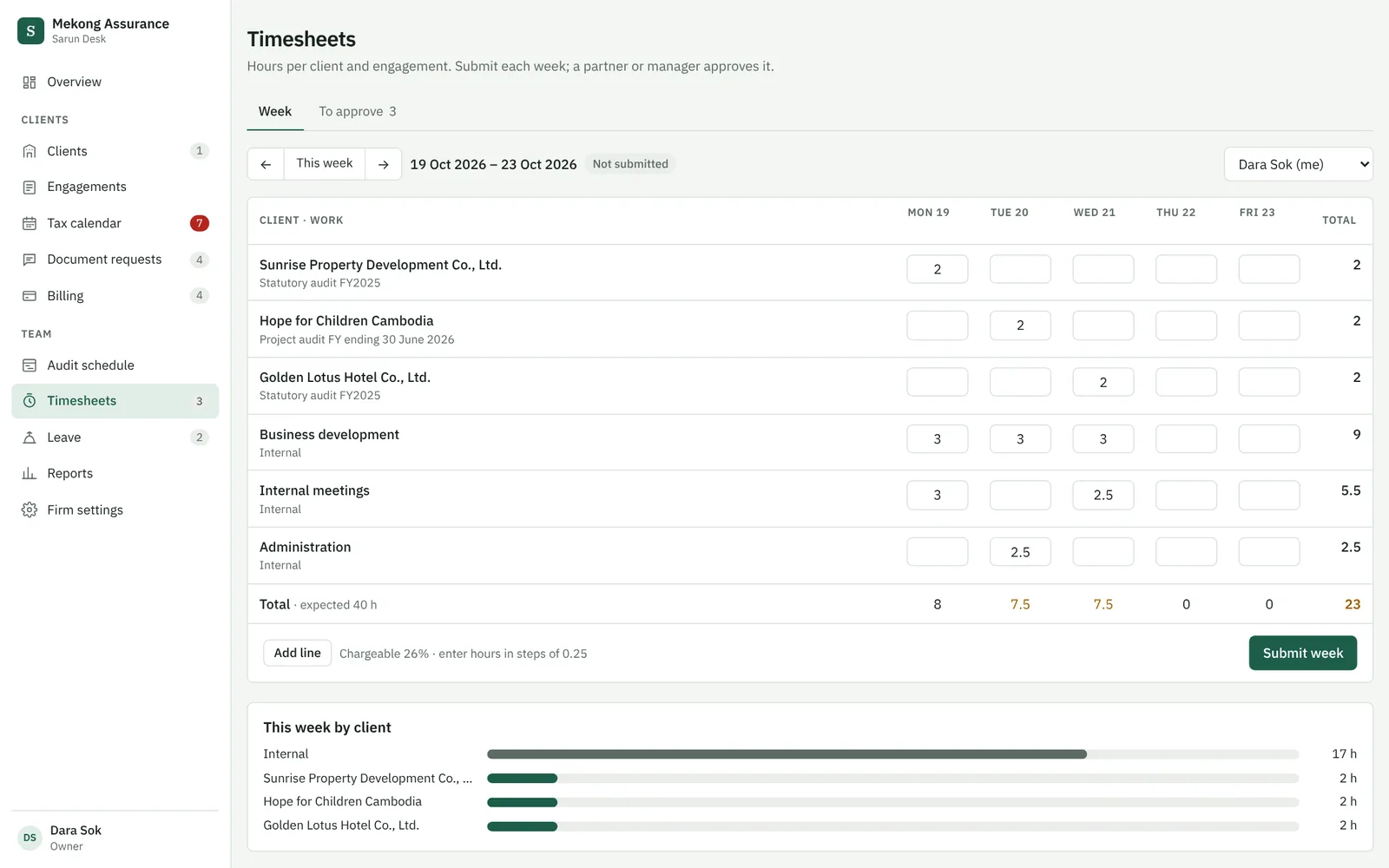This screenshot has height=868, width=1389.
Task: Click the Golden Lotus Hotel hours progress bar
Action: pos(892,826)
